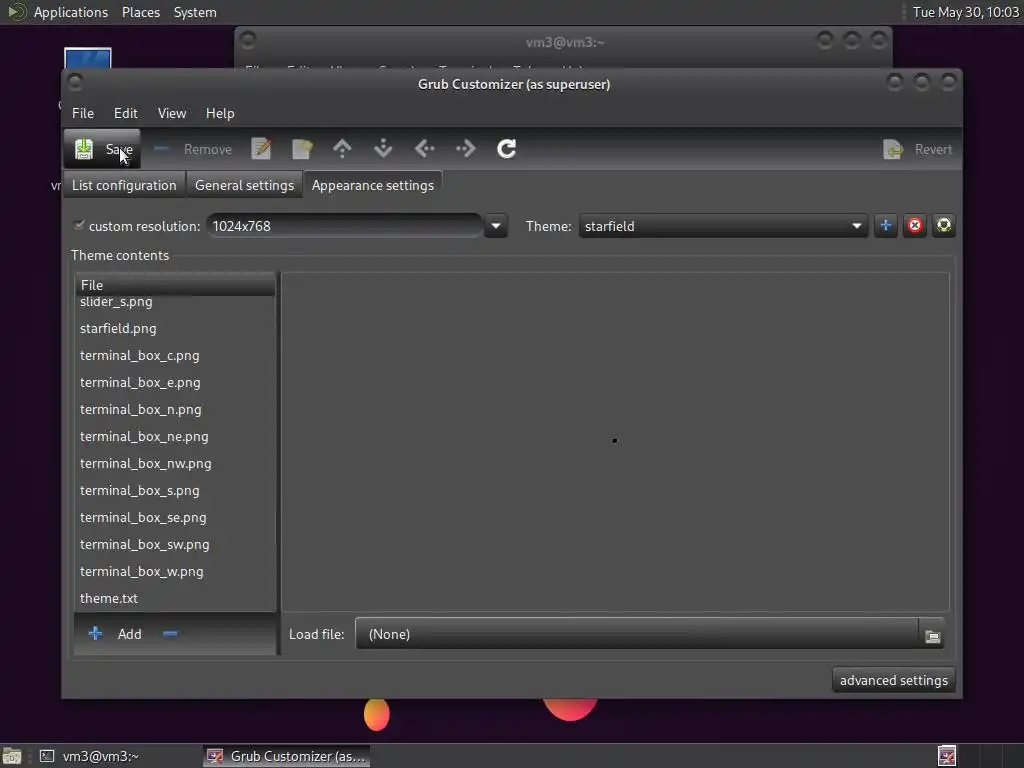Remove theme file with minus icon
The width and height of the screenshot is (1024, 768).
click(x=170, y=634)
